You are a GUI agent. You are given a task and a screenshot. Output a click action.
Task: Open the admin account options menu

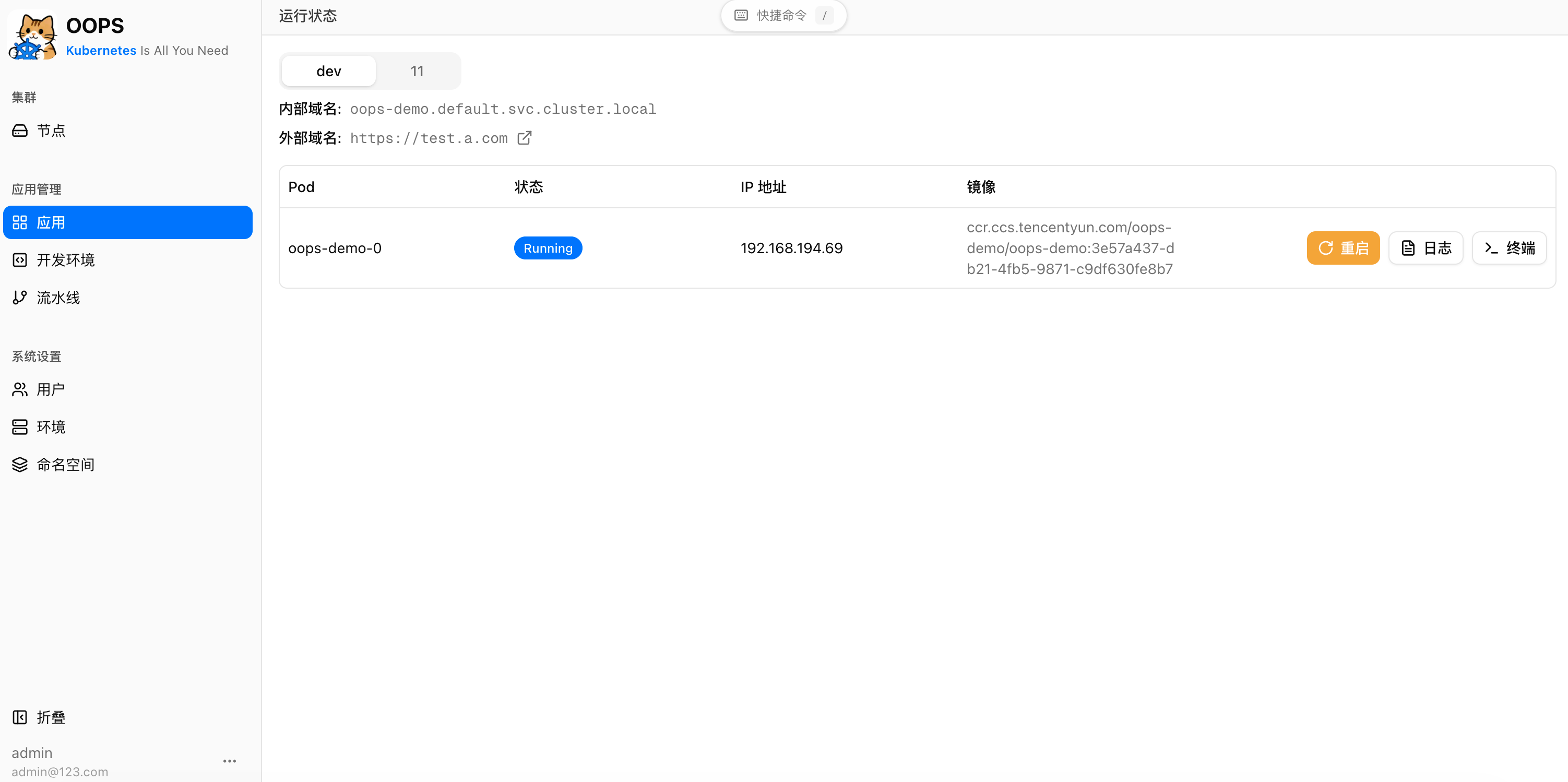[x=230, y=761]
